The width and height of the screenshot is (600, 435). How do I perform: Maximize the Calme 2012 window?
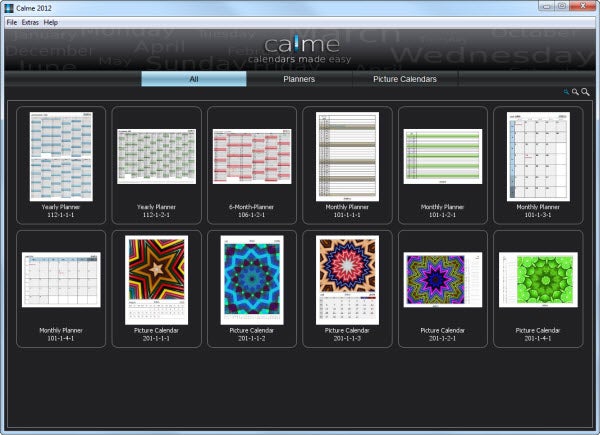click(x=562, y=6)
